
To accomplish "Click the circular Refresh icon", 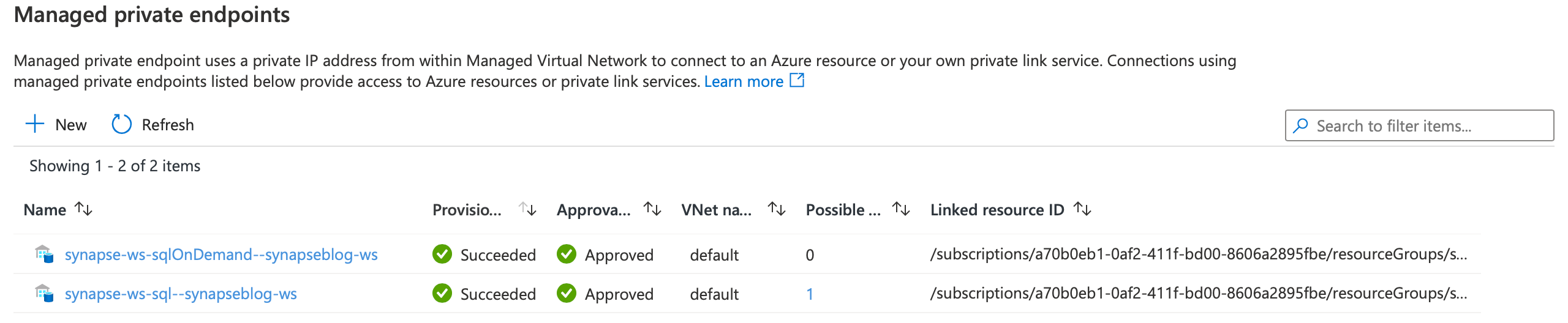I will 121,124.
